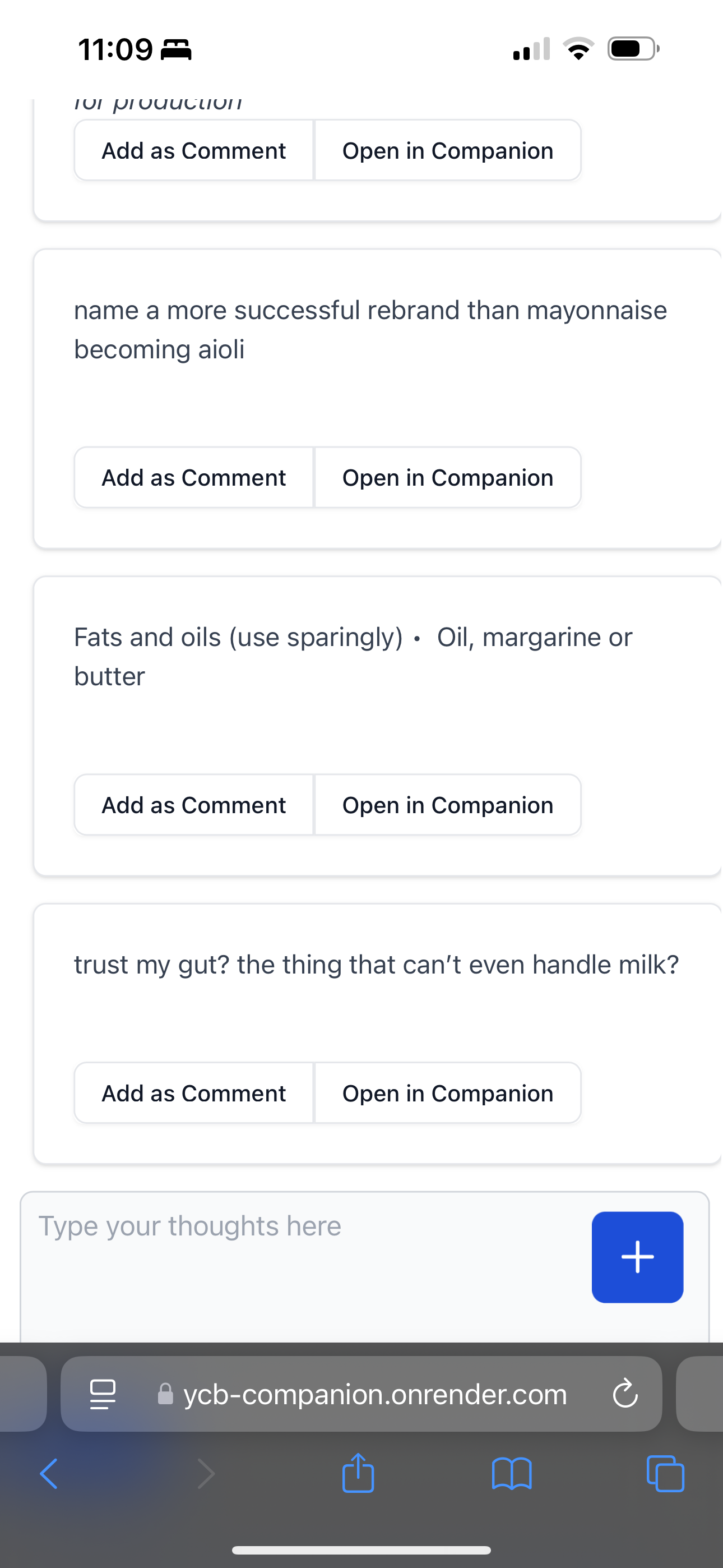This screenshot has height=1568, width=723.
Task: Open Safari bookmarks book icon
Action: (512, 1474)
